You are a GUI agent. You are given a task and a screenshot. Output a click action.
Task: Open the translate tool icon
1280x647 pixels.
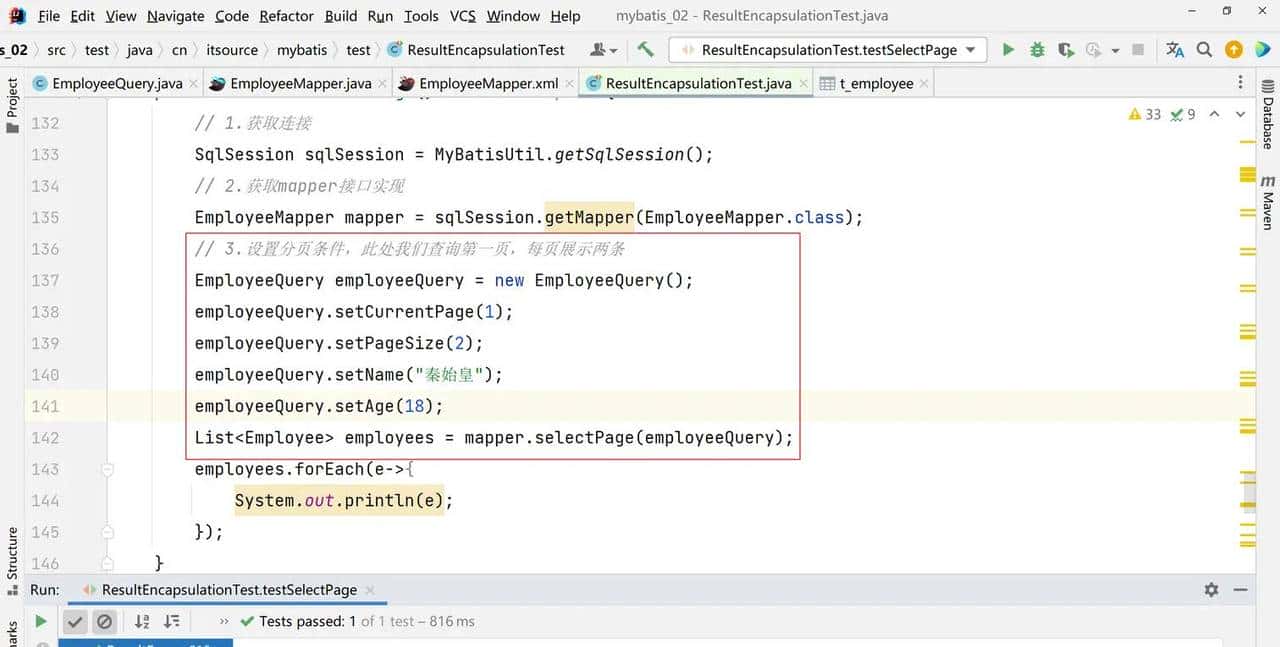point(1175,50)
